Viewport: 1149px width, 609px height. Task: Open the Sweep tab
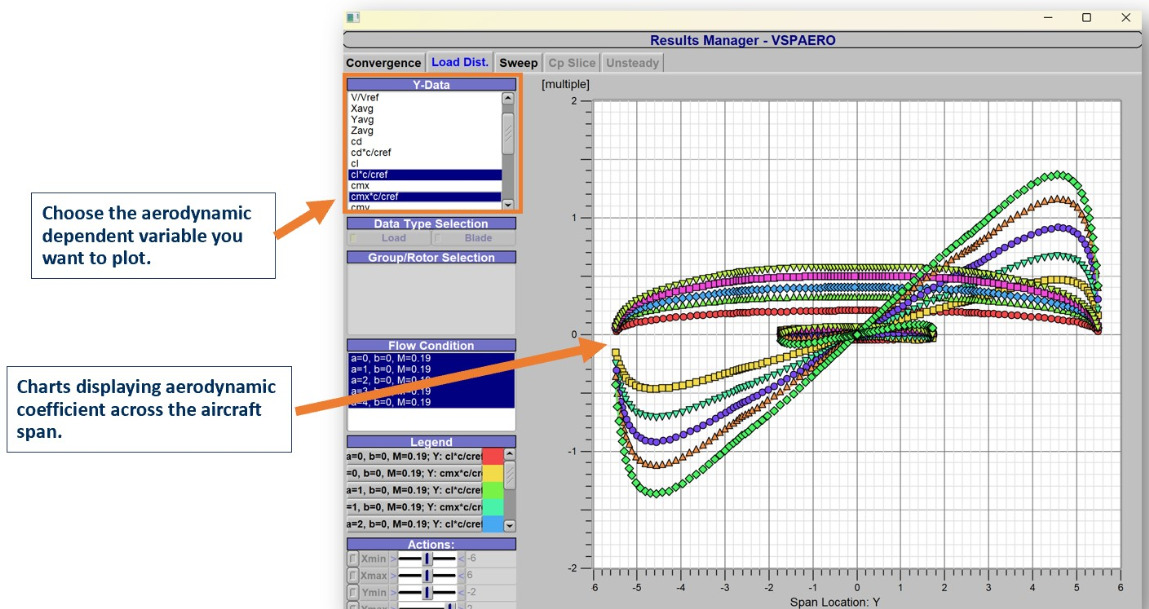tap(518, 63)
